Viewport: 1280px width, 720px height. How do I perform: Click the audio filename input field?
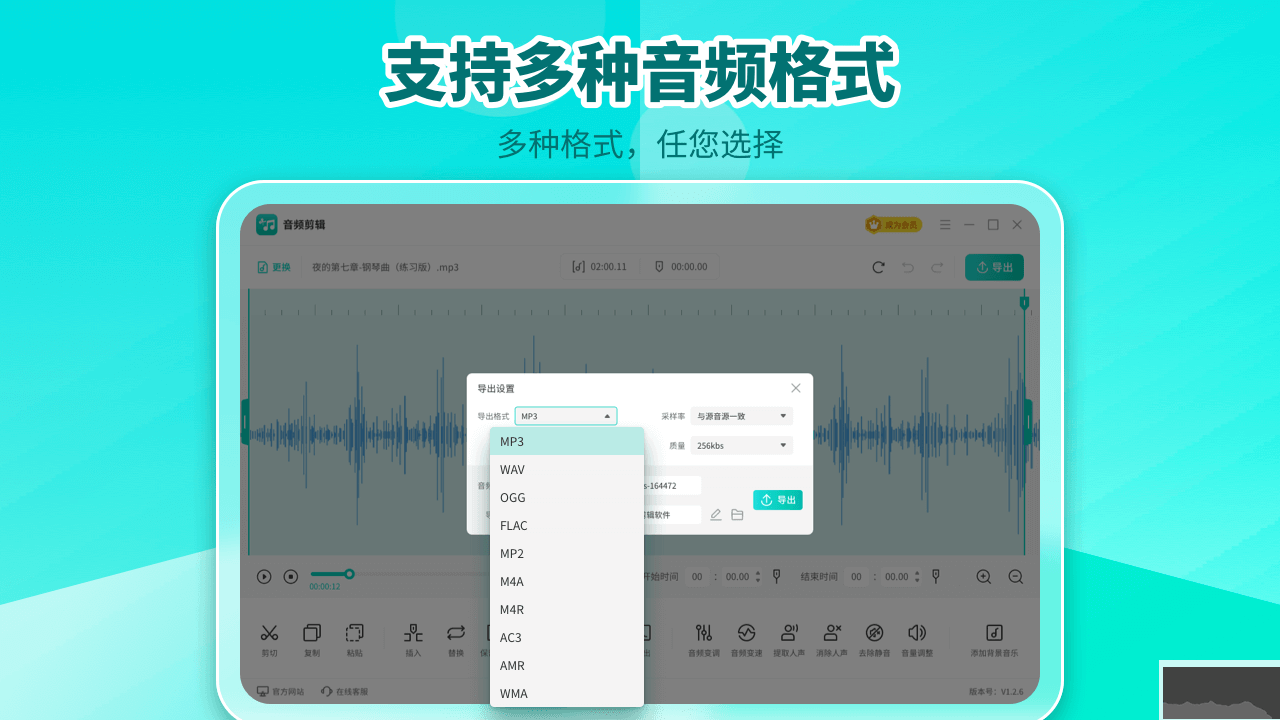[x=672, y=485]
